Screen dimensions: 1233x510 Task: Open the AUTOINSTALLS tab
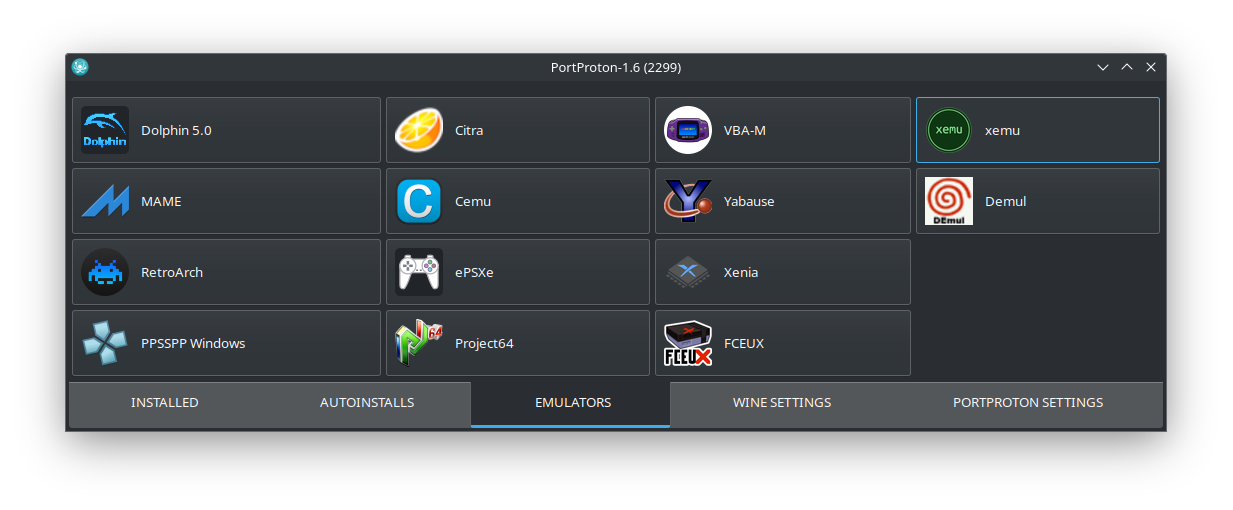click(x=367, y=403)
